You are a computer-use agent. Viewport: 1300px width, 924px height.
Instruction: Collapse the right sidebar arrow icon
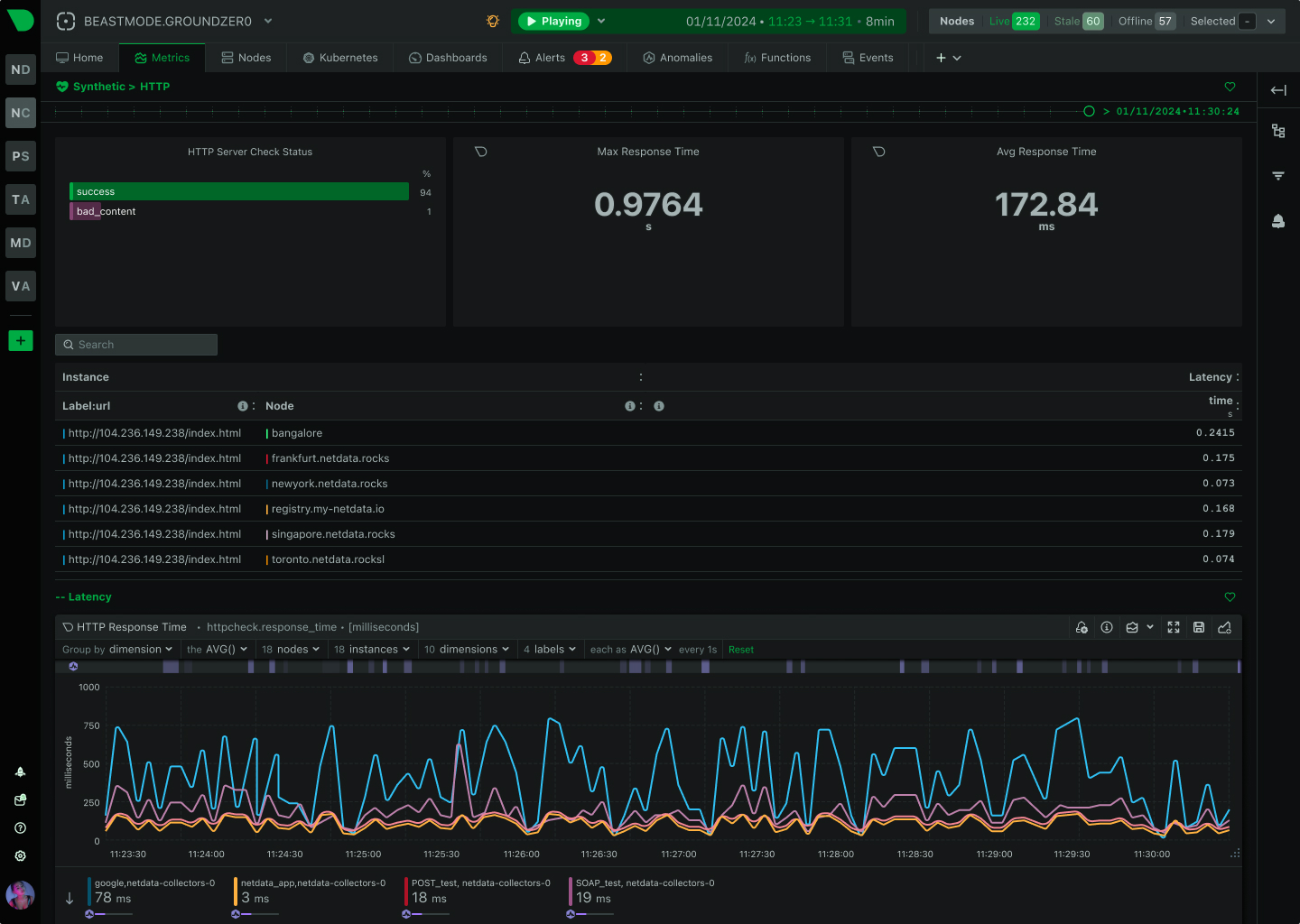tap(1278, 90)
